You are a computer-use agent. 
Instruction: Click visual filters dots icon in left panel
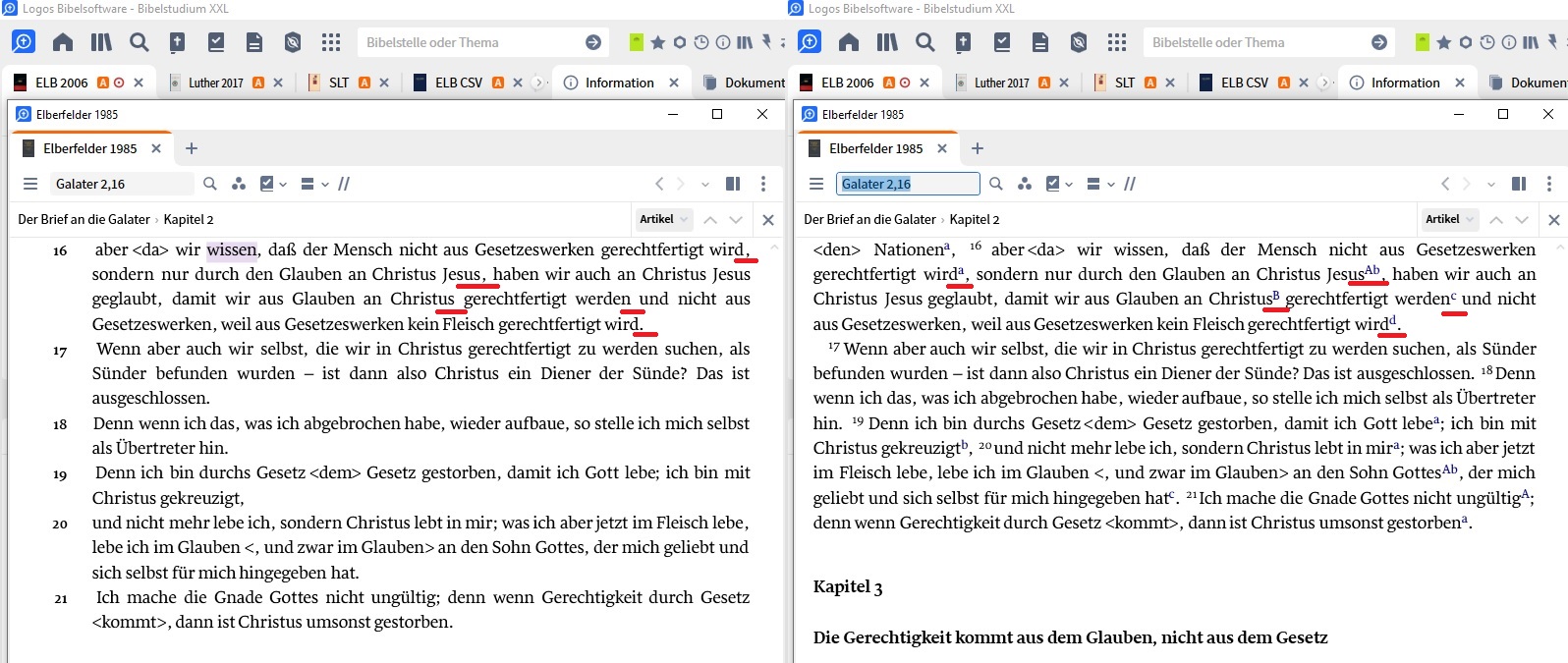click(x=239, y=184)
